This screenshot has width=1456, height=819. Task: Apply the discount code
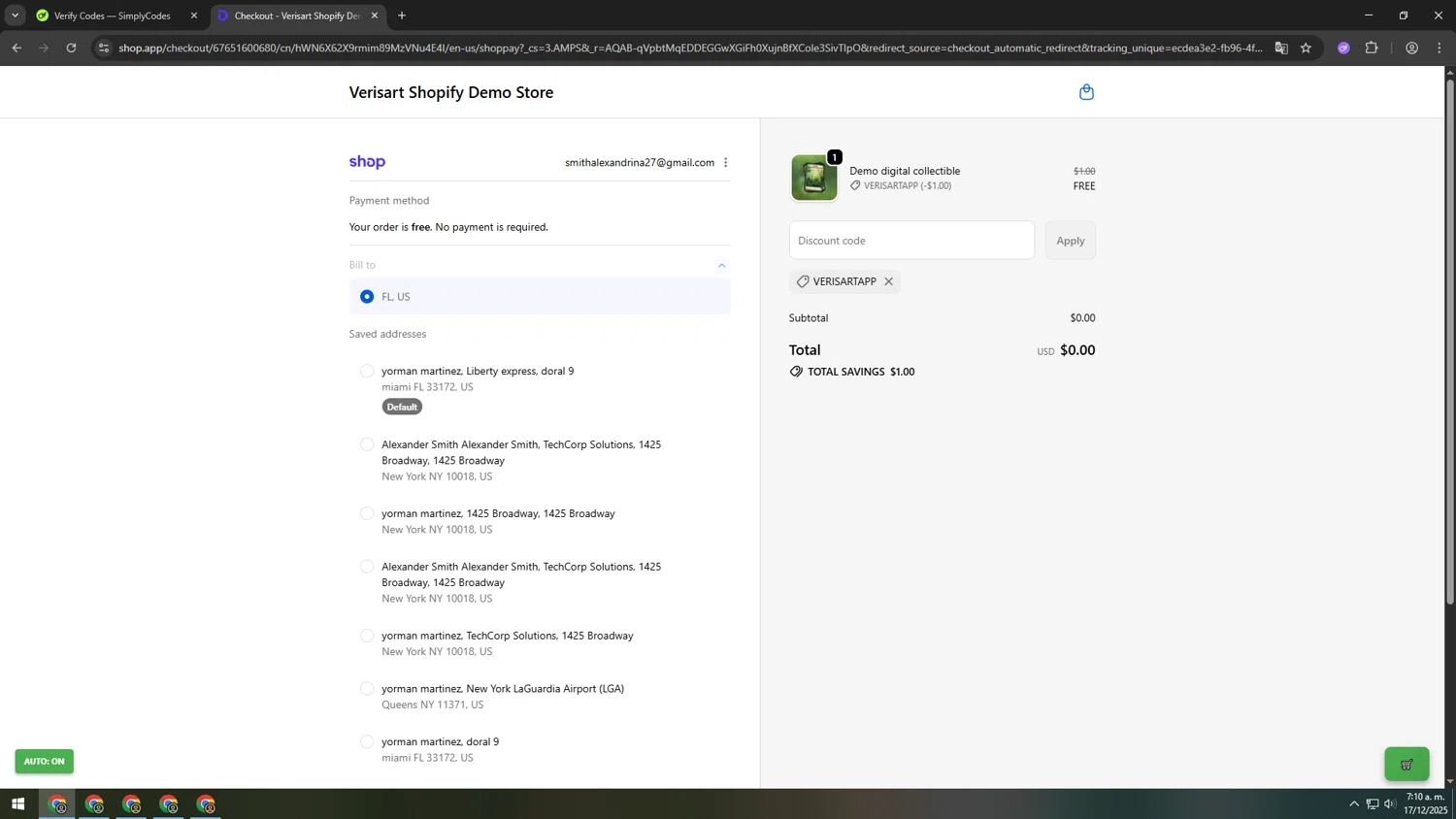(x=1071, y=241)
